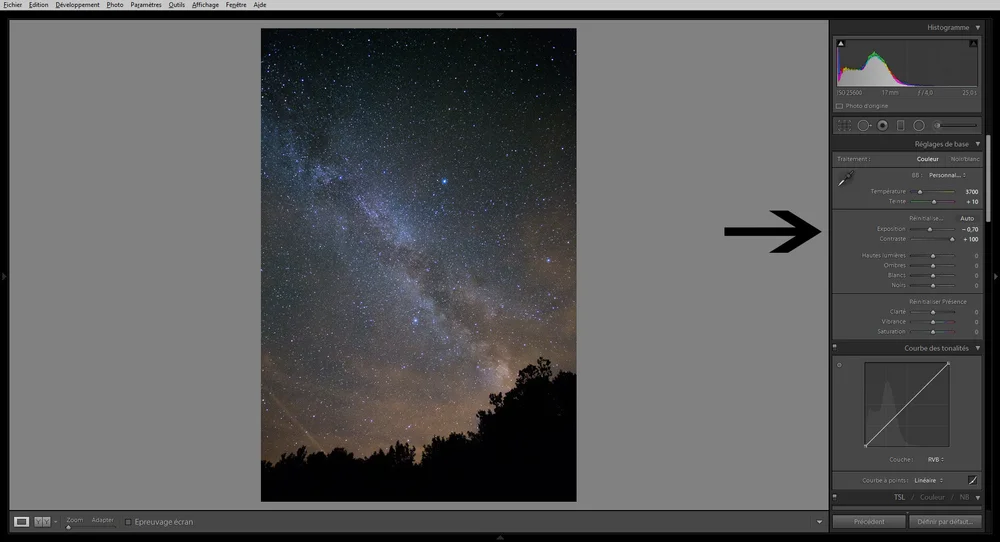Screen dimensions: 1000x542
Task: Click the Température value 3700 field
Action: pyautogui.click(x=971, y=191)
